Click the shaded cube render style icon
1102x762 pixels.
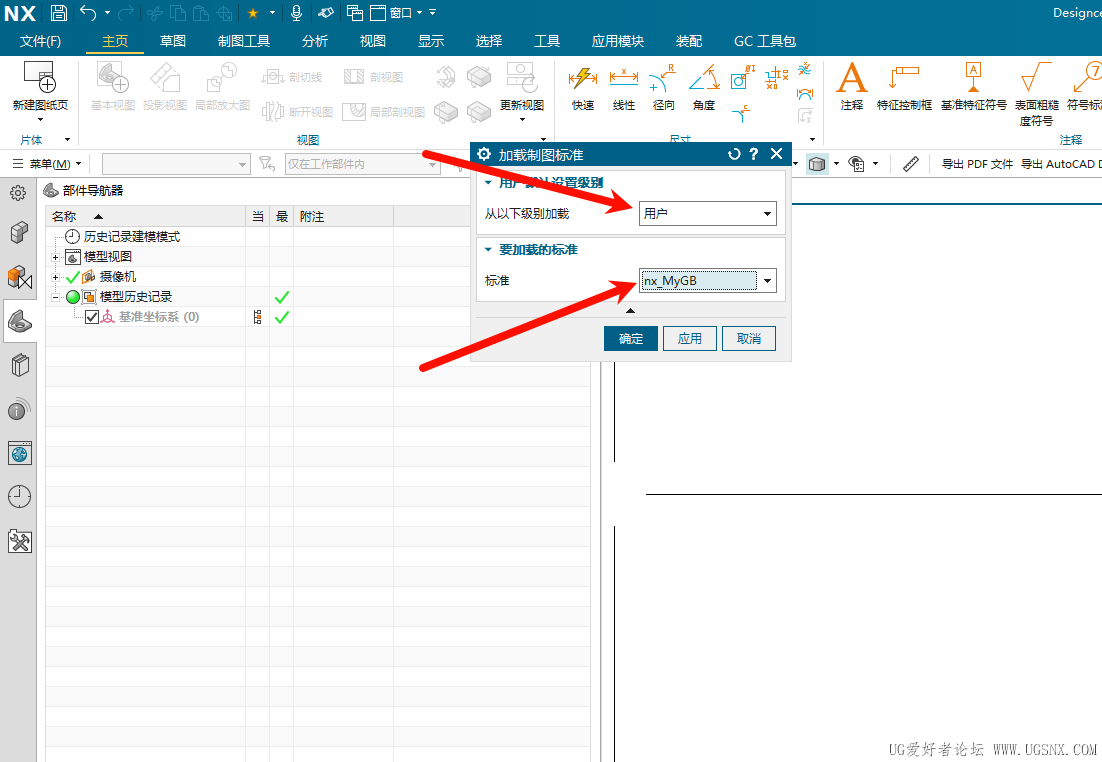click(817, 164)
